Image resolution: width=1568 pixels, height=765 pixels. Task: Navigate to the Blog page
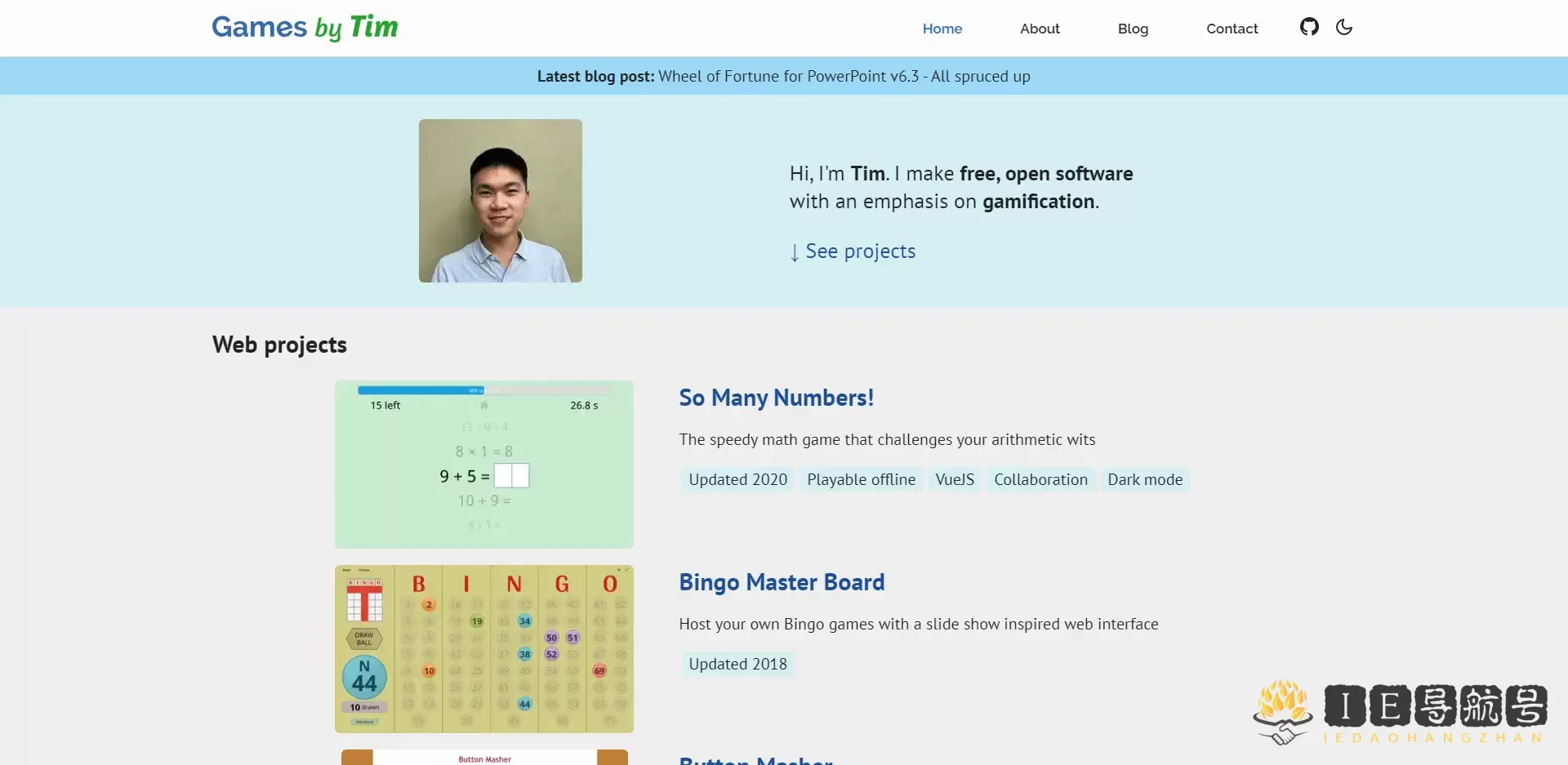click(x=1133, y=29)
